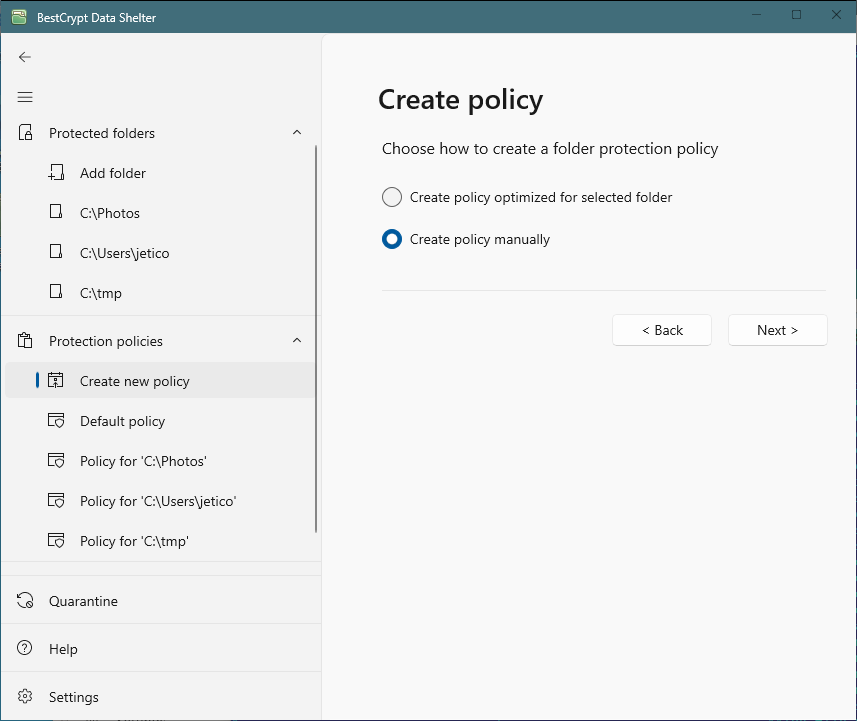
Task: Click the folder icon beside C:\Photos
Action: [x=56, y=212]
